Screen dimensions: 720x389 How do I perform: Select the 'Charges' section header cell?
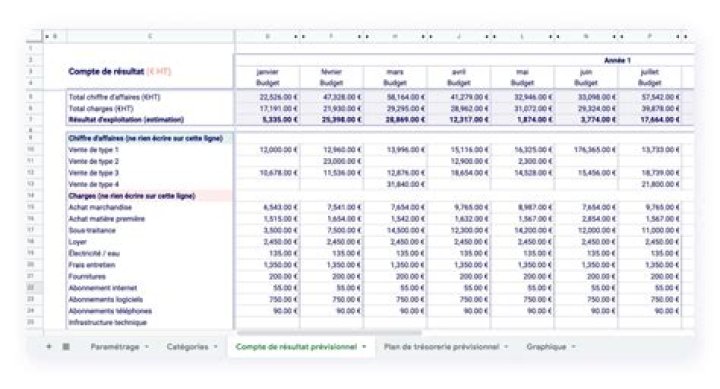point(150,196)
